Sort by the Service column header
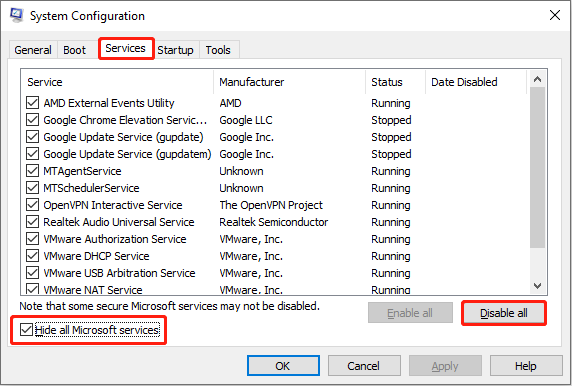 coord(117,82)
